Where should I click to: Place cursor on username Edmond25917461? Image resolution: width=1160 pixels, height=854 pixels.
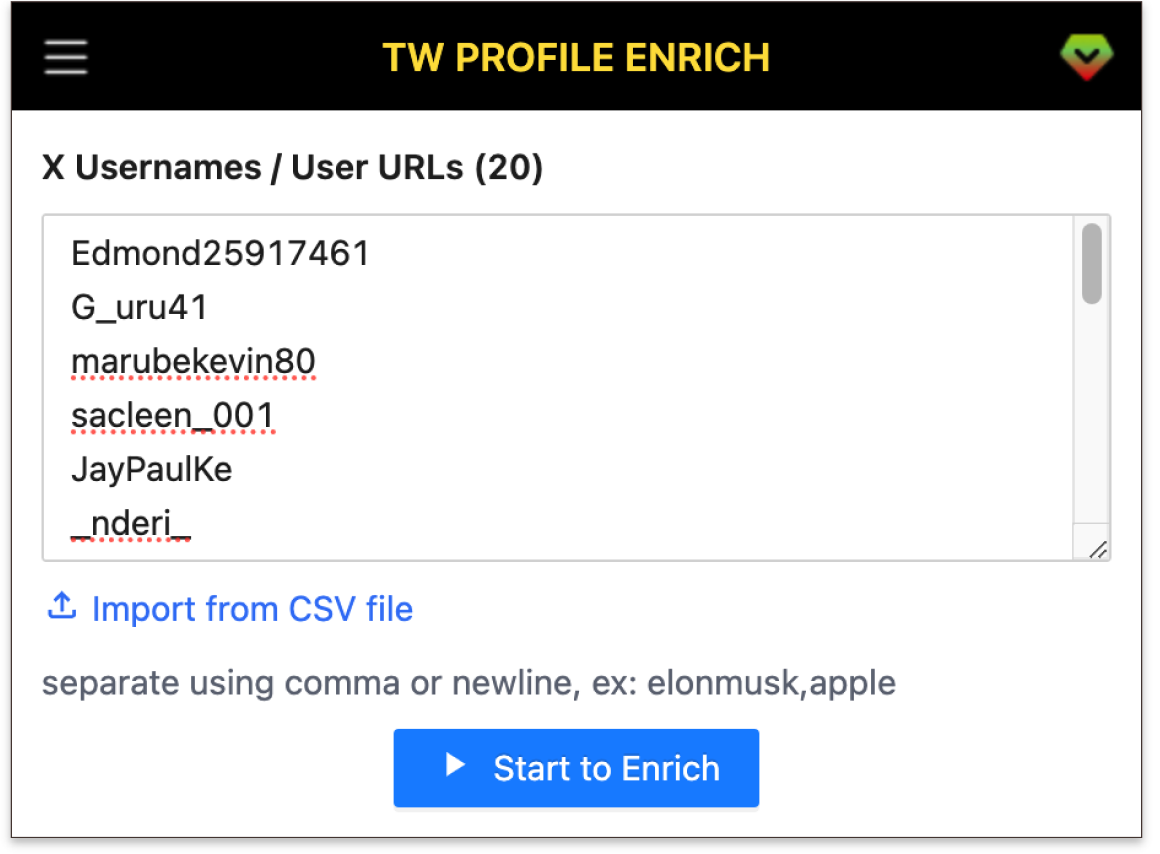click(220, 253)
